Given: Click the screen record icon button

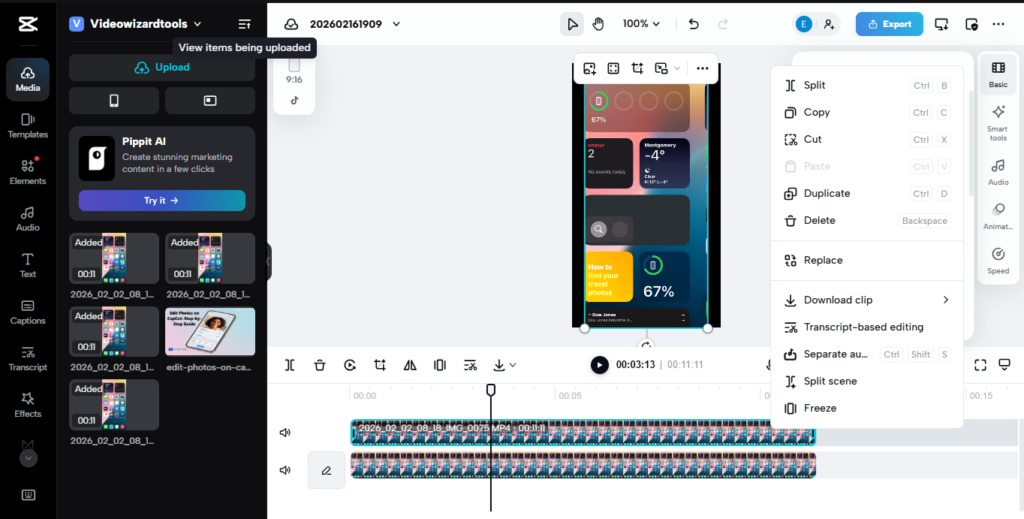Looking at the screenshot, I should coord(210,101).
